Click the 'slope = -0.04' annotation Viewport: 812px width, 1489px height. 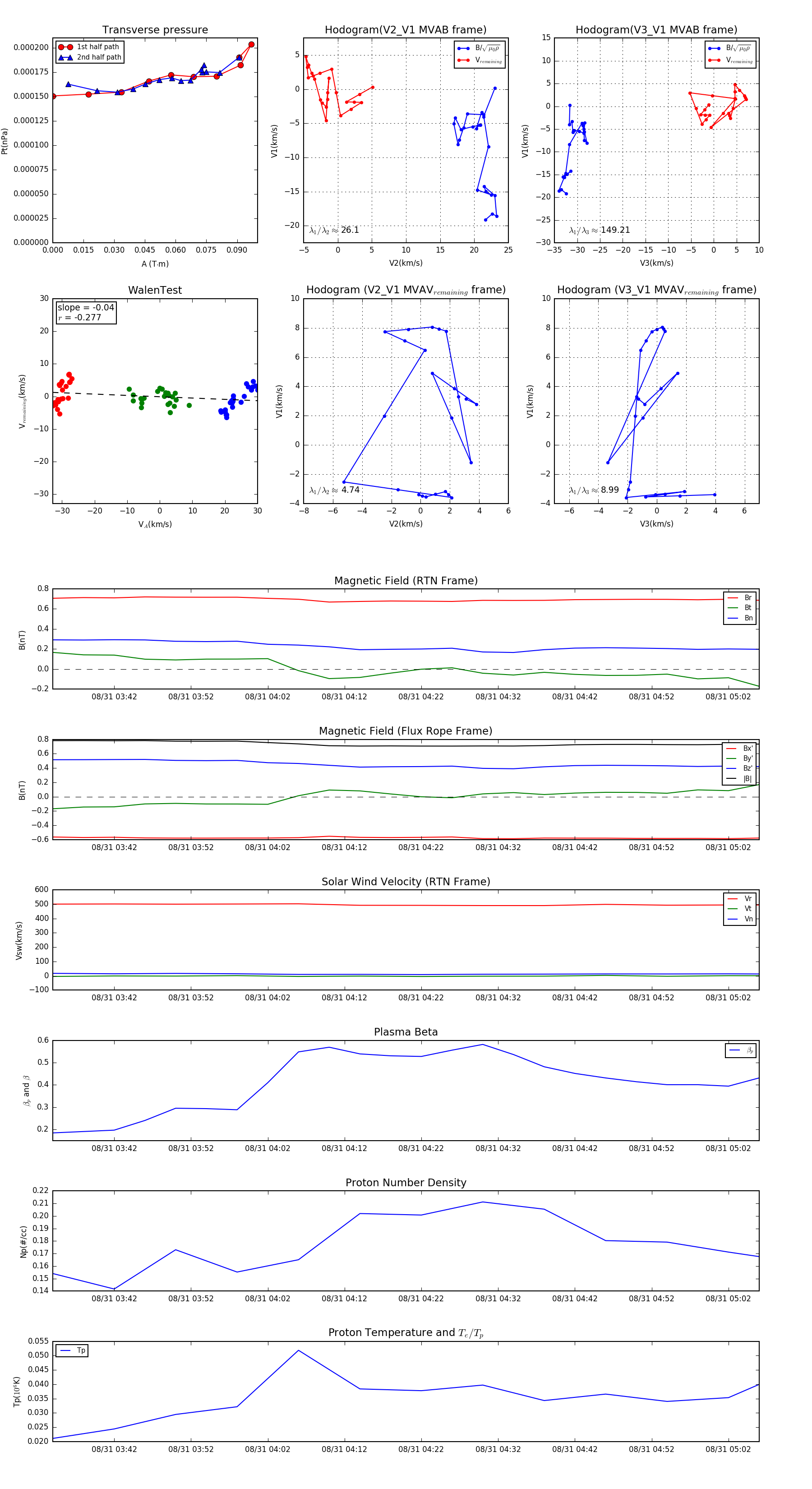pos(86,308)
